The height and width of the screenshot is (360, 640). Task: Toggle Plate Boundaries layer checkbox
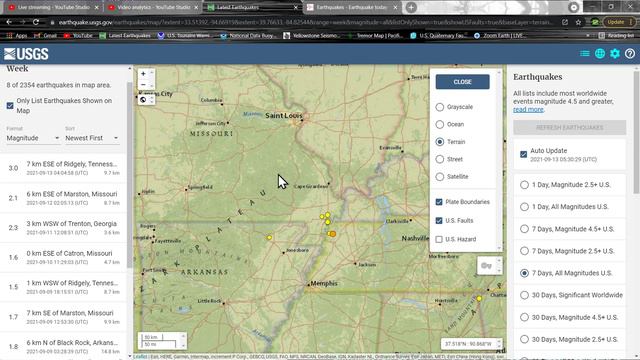click(439, 202)
